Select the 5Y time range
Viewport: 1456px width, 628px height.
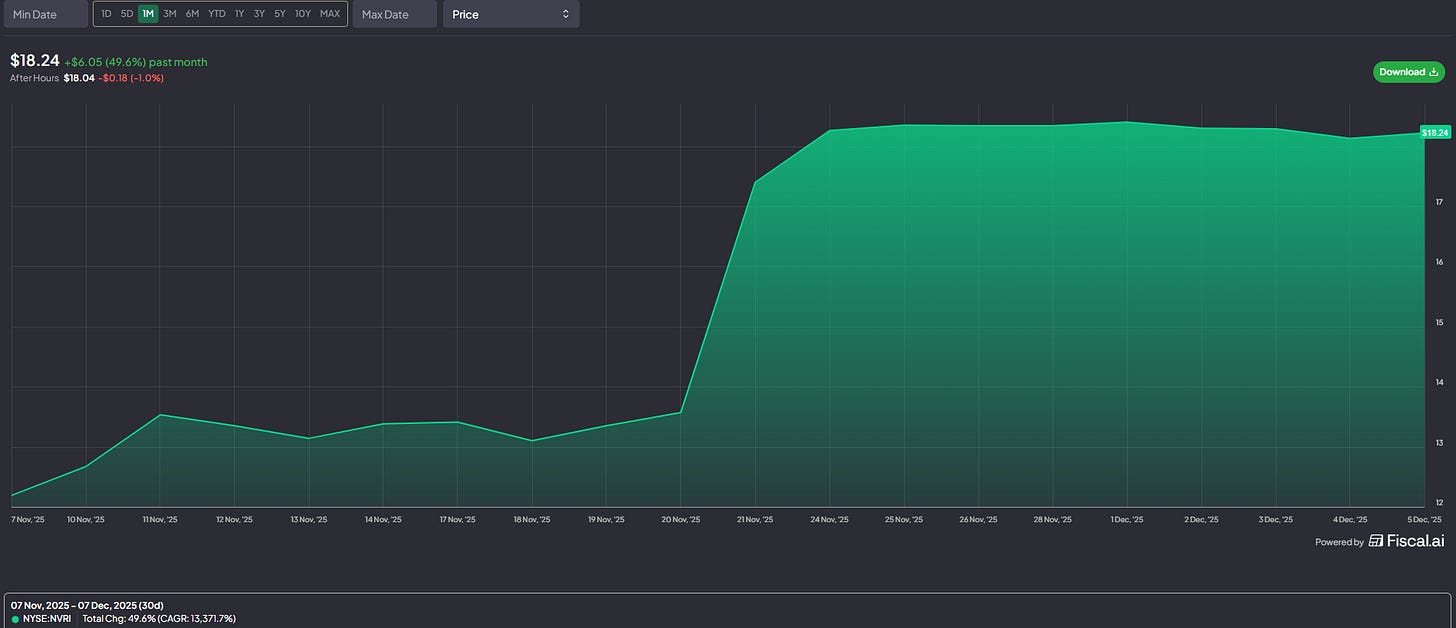(280, 14)
